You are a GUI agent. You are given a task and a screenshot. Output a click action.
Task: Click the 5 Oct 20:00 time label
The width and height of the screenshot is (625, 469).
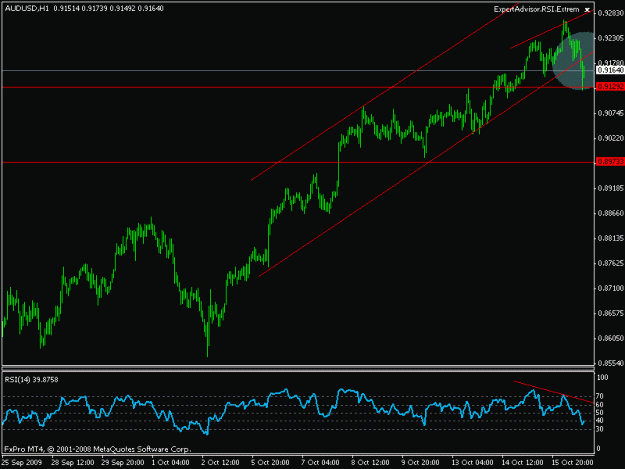(x=270, y=462)
